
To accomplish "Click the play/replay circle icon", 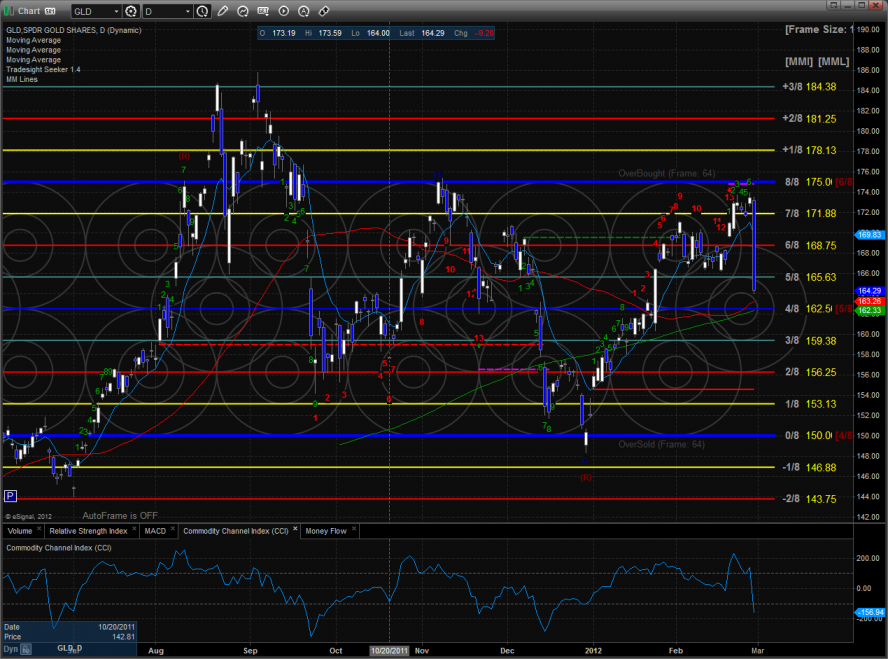I will point(284,12).
